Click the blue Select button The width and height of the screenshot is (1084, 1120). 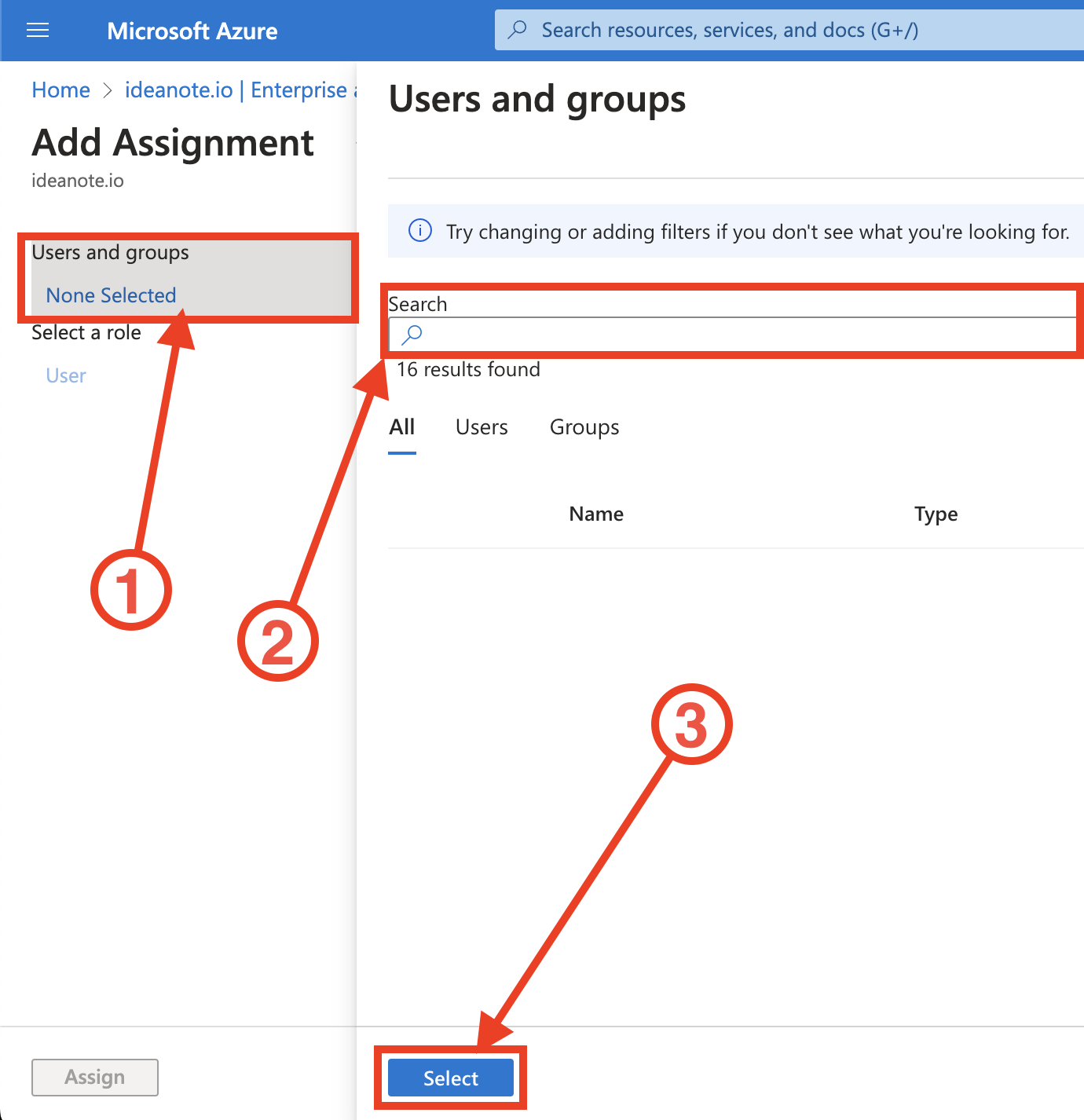451,1078
